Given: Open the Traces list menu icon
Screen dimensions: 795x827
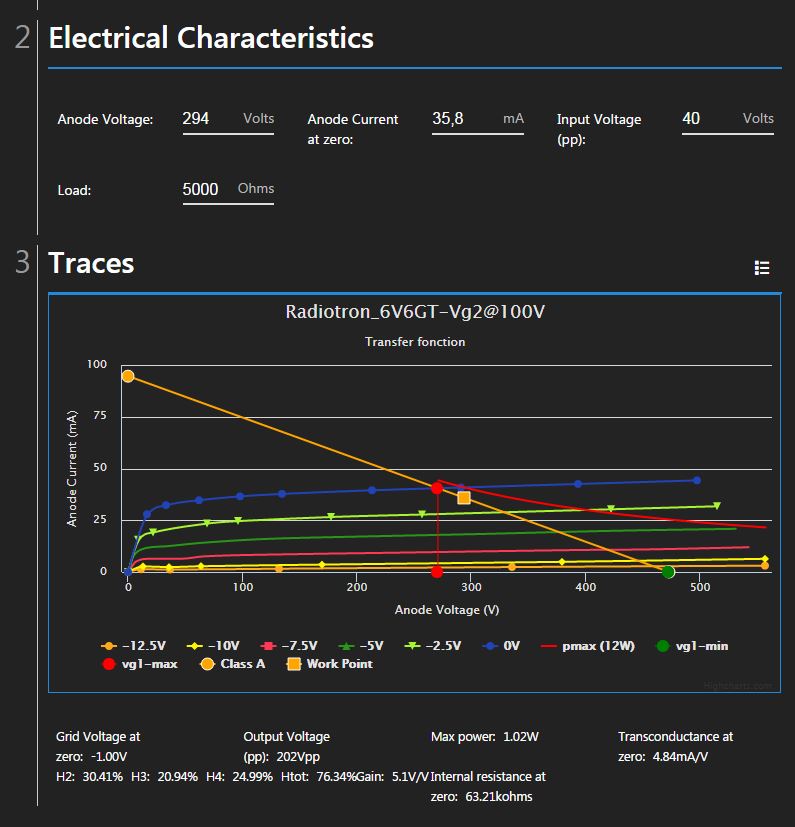Looking at the screenshot, I should coord(762,267).
